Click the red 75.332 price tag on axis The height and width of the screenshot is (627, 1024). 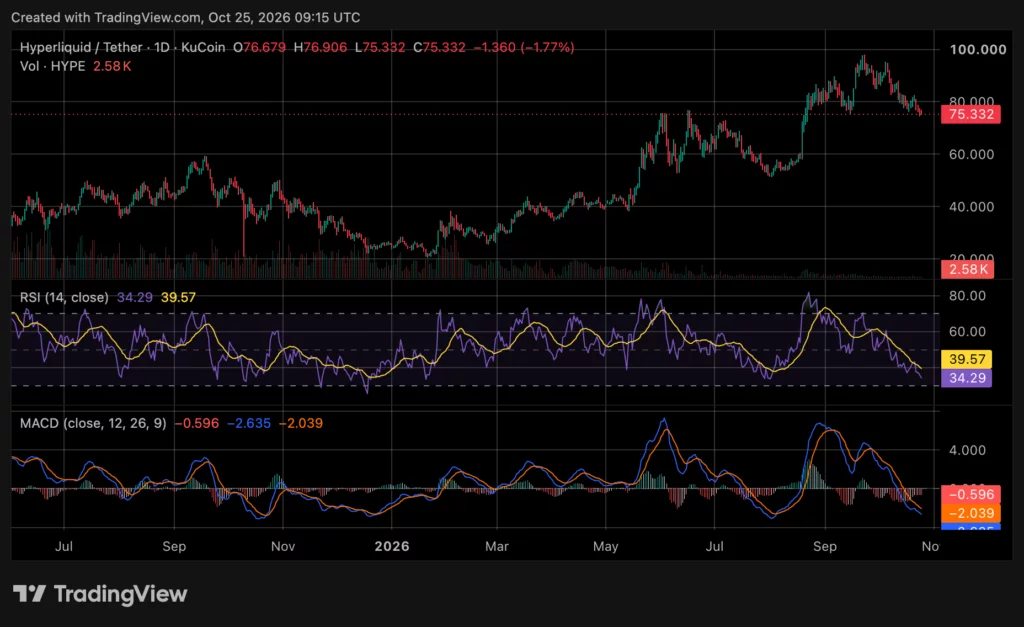(x=970, y=114)
